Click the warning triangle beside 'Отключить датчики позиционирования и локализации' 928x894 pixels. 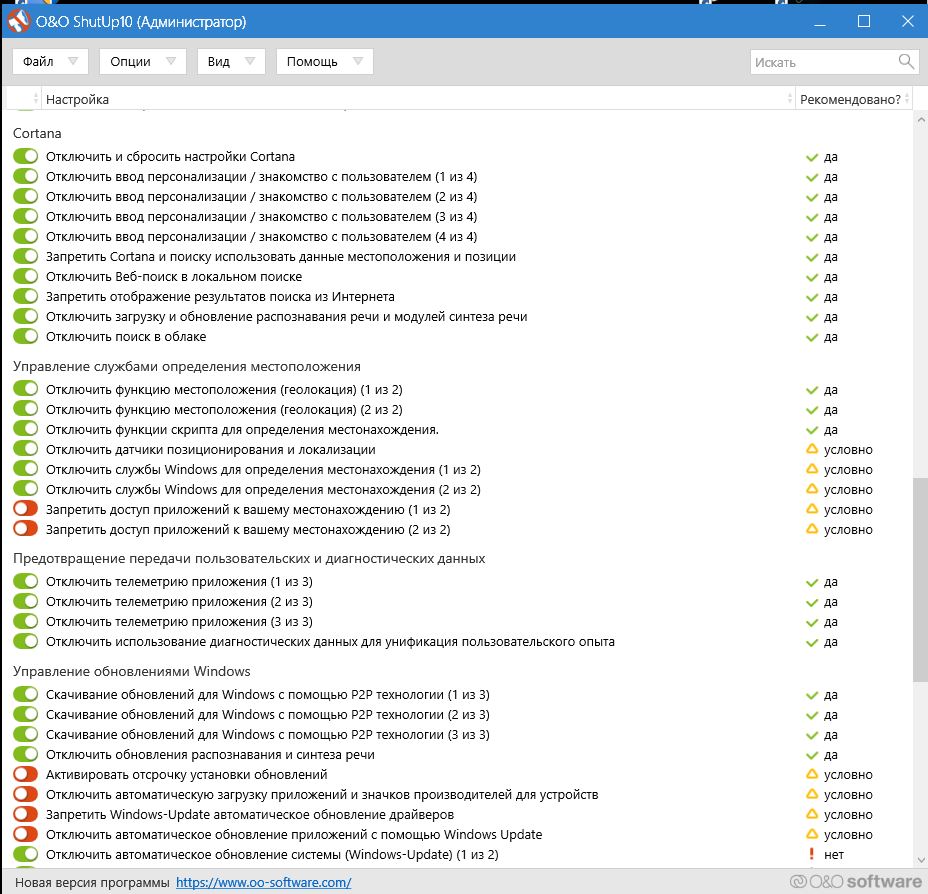[x=812, y=449]
